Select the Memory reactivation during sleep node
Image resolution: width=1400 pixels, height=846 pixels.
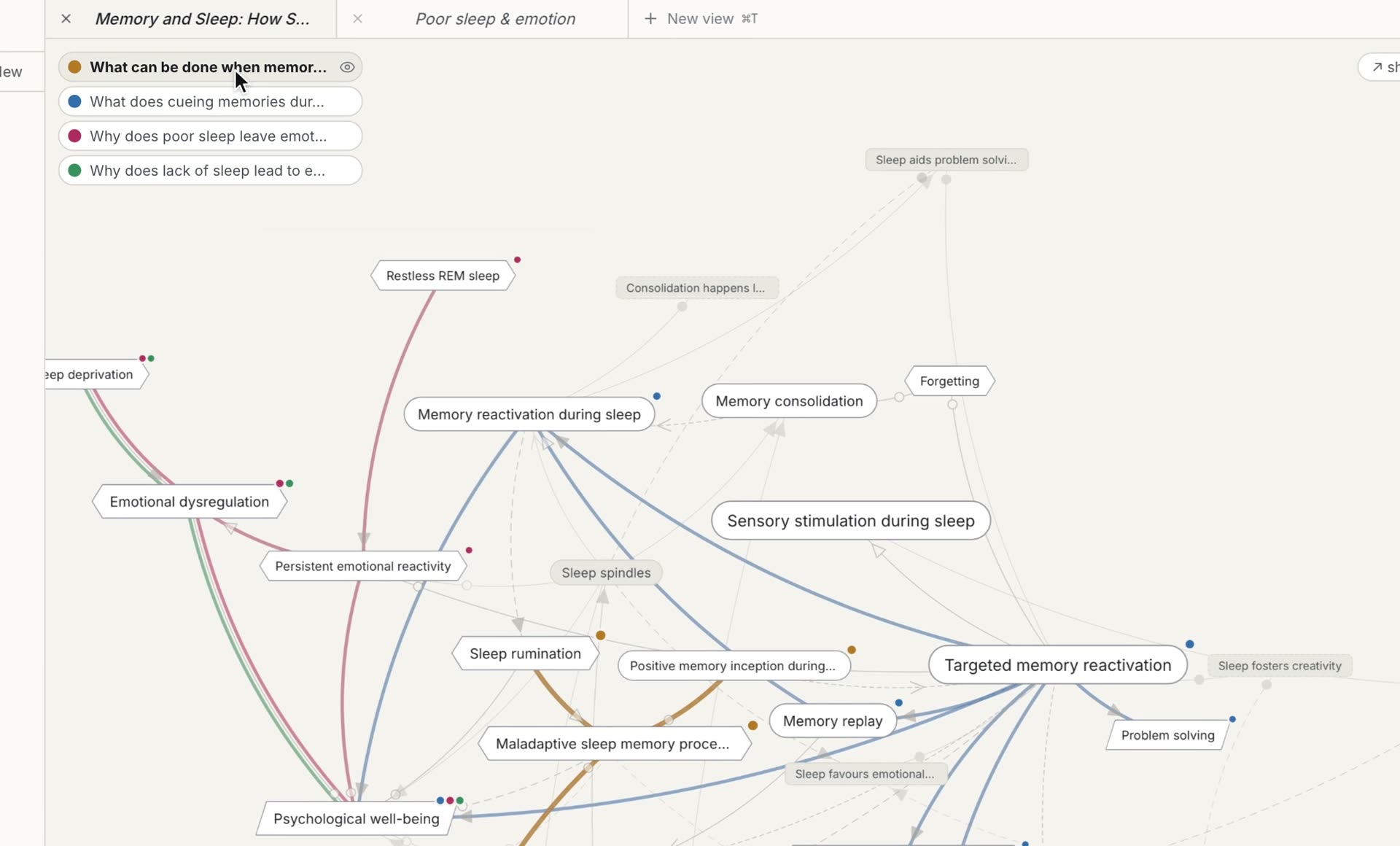pos(529,414)
